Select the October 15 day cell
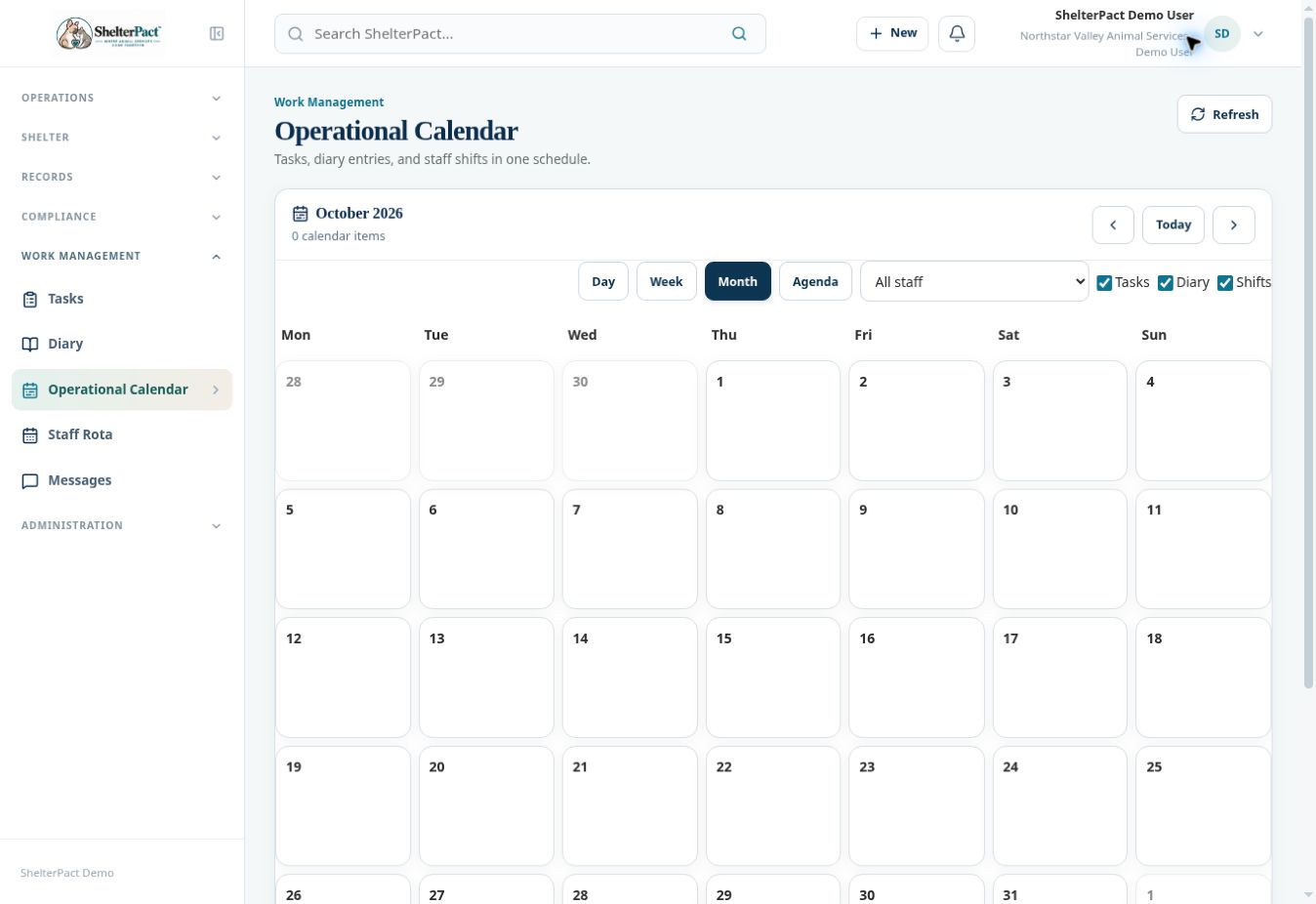The image size is (1316, 904). coord(773,678)
